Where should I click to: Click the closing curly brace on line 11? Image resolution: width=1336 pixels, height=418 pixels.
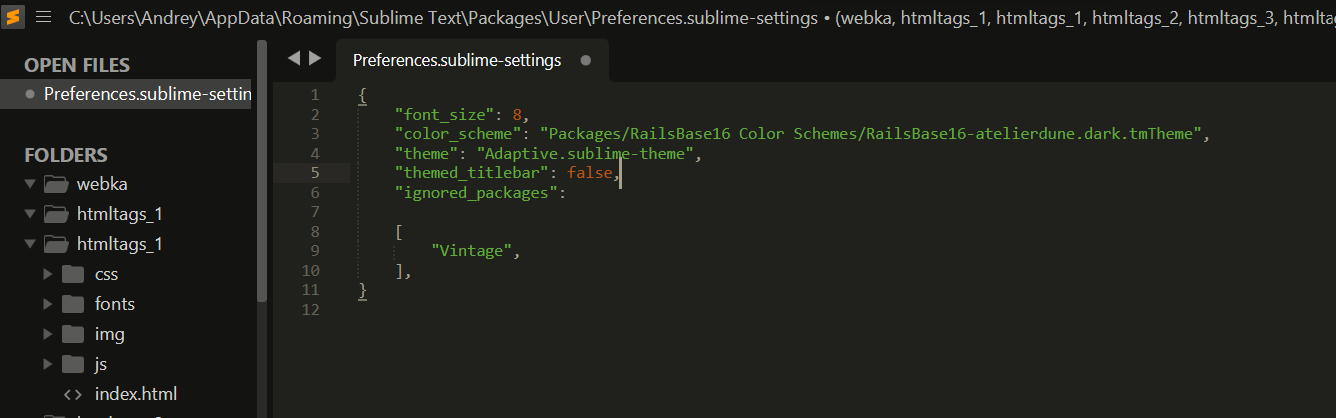pyautogui.click(x=363, y=291)
